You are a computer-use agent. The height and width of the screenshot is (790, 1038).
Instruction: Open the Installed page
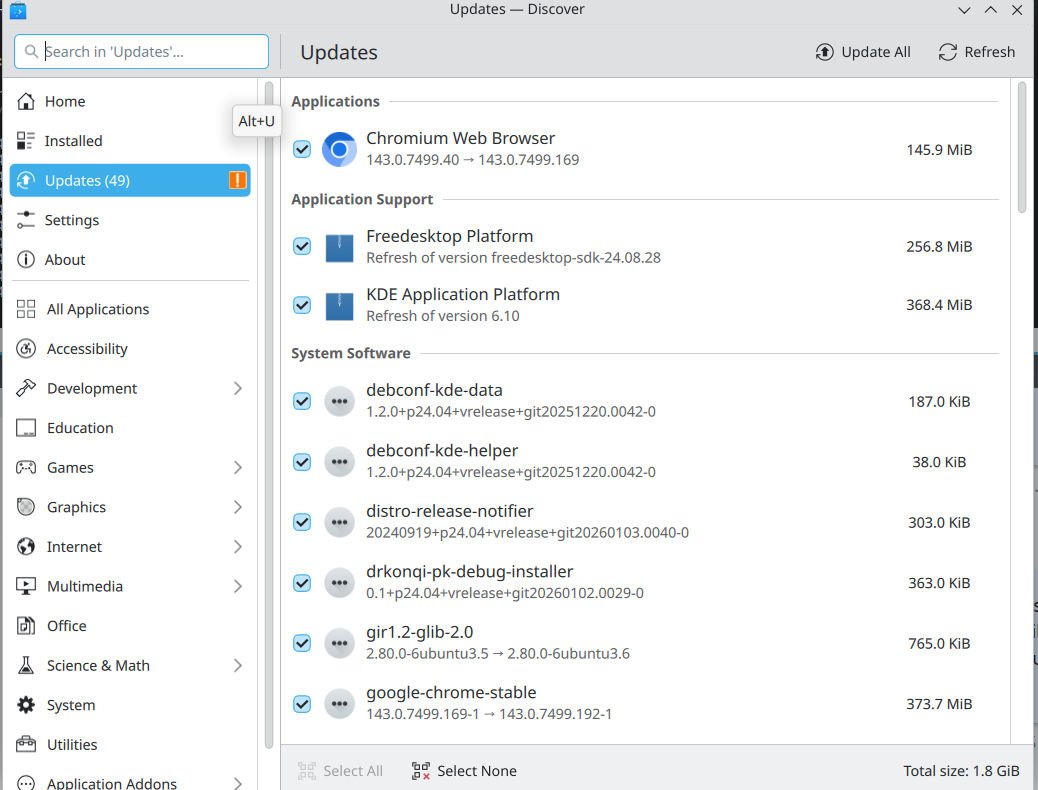[73, 141]
